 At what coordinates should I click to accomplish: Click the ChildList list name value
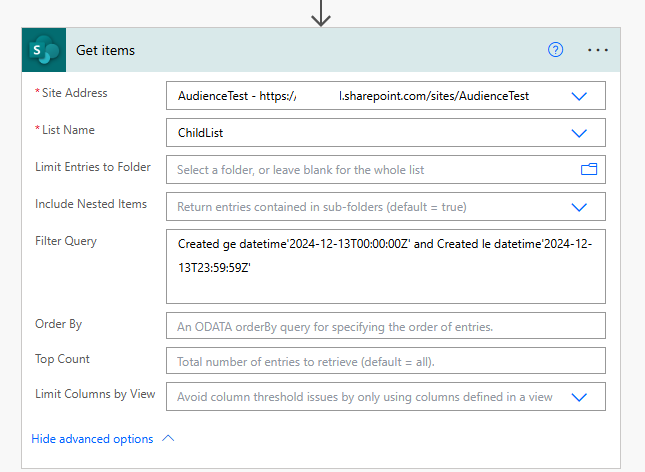coord(200,133)
